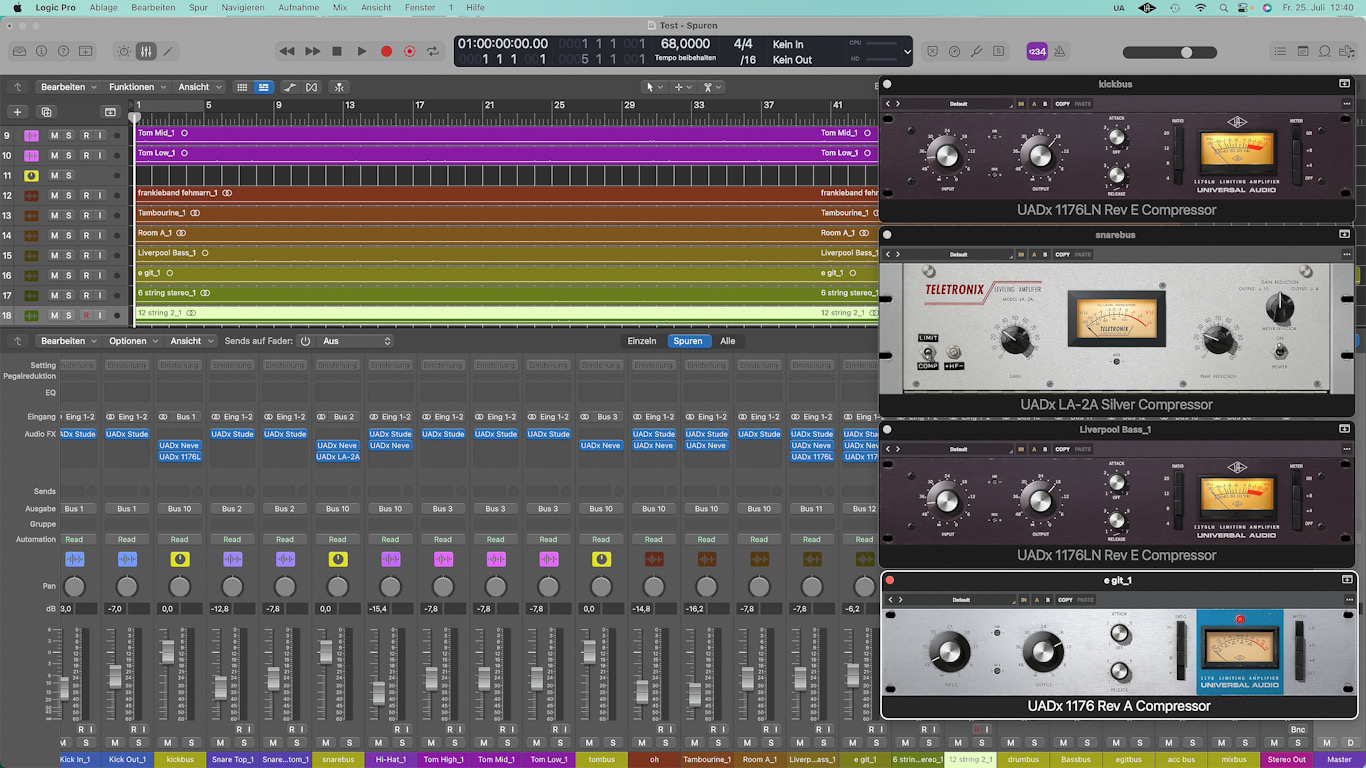
Task: Click IN button on kickbus plug-in window
Action: (x=1021, y=104)
